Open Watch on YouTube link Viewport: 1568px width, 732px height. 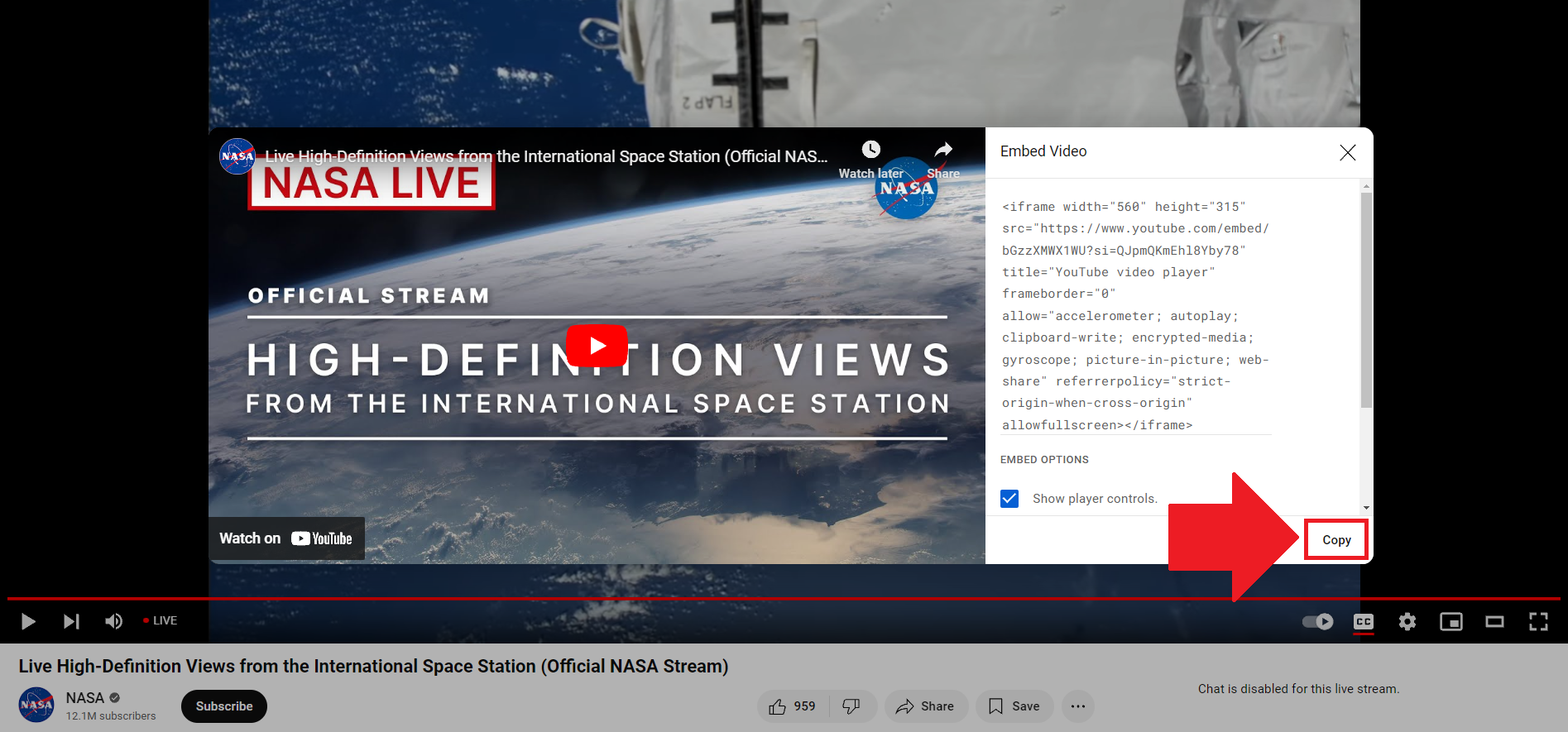(286, 538)
